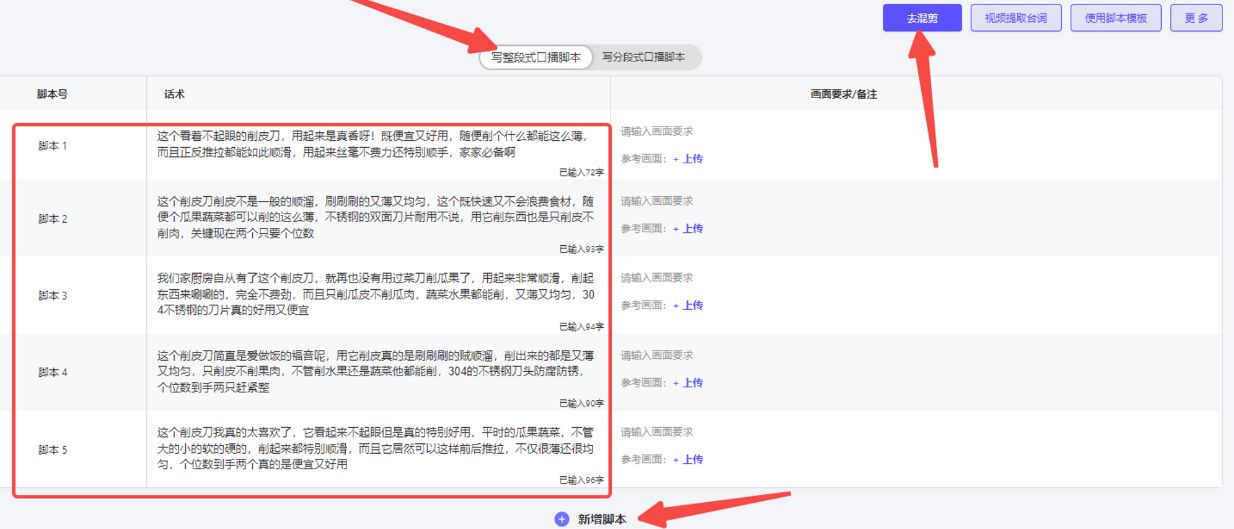Viewport: 1234px width, 529px height.
Task: Click 新增脚本 text link
Action: coord(602,519)
